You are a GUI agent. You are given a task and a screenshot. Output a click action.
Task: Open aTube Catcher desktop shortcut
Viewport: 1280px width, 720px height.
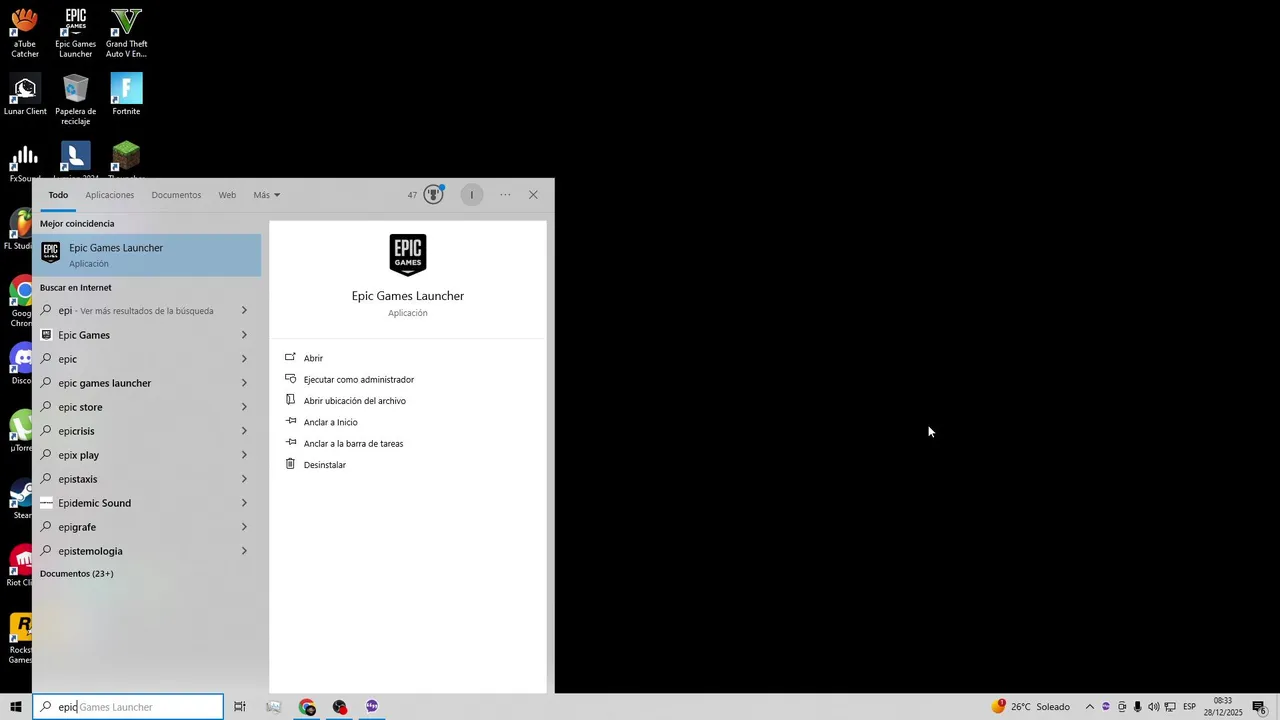point(25,33)
